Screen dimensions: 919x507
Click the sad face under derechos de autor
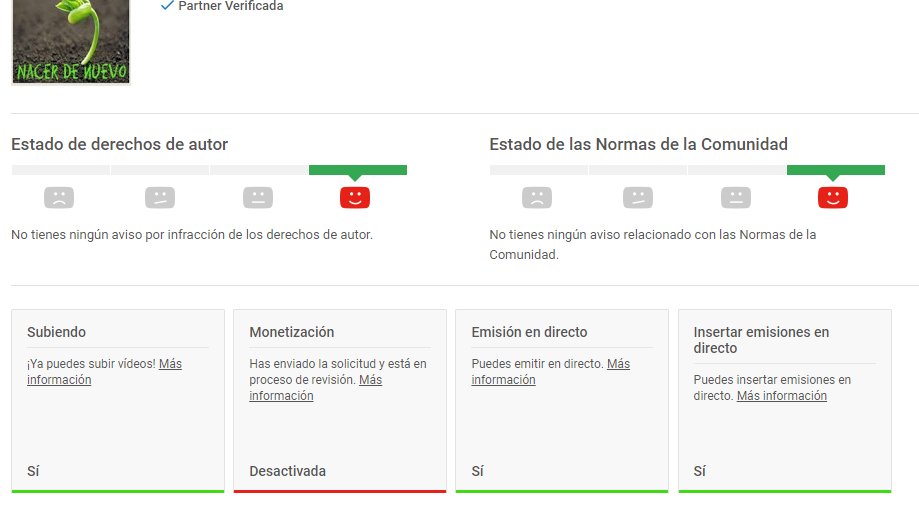click(59, 198)
